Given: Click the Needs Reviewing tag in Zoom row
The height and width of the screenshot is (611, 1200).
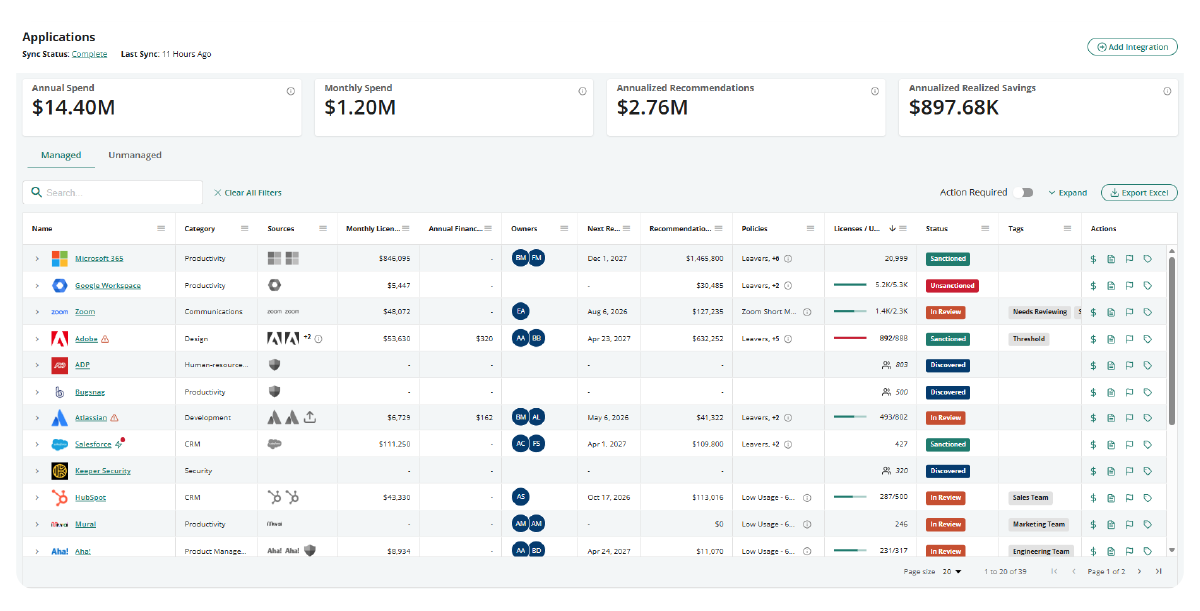Looking at the screenshot, I should 1040,312.
